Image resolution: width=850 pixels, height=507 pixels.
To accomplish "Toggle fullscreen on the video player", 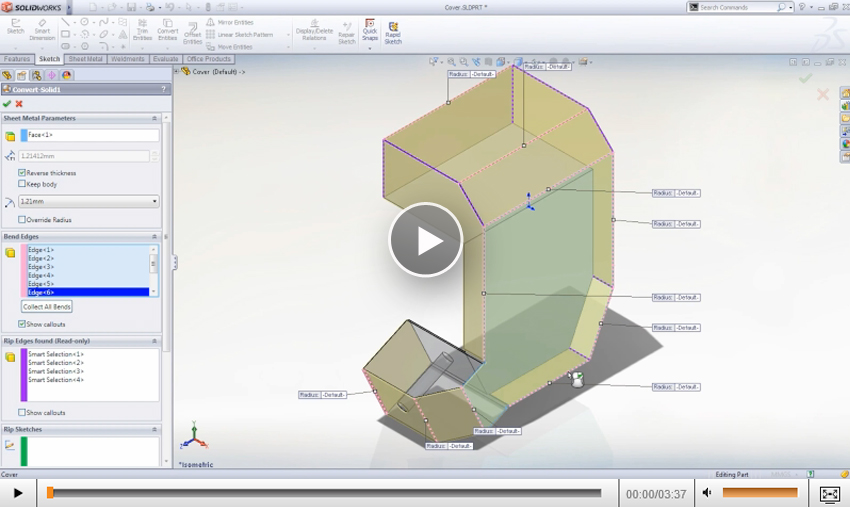I will pos(829,493).
